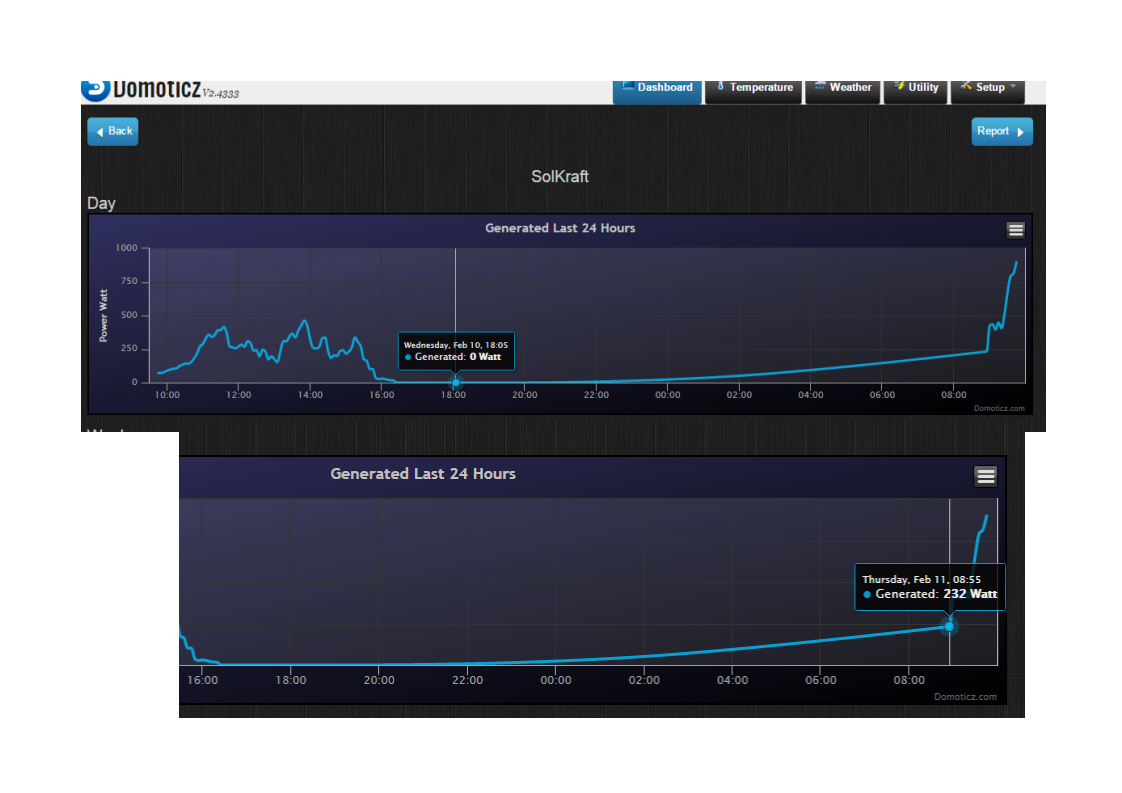
Task: Click the 232 Watt data point at 08:55
Action: (x=950, y=626)
